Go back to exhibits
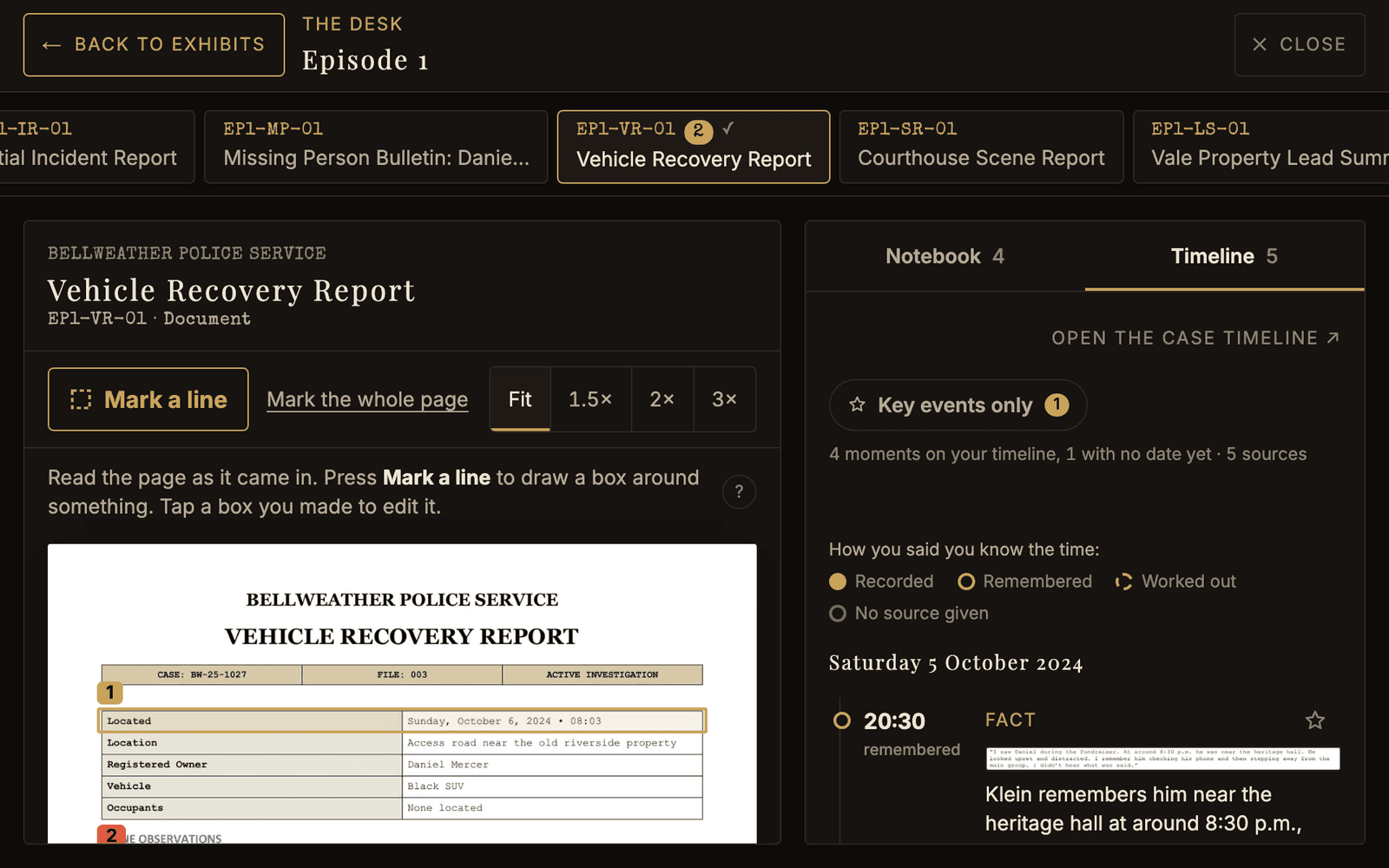 (x=154, y=44)
